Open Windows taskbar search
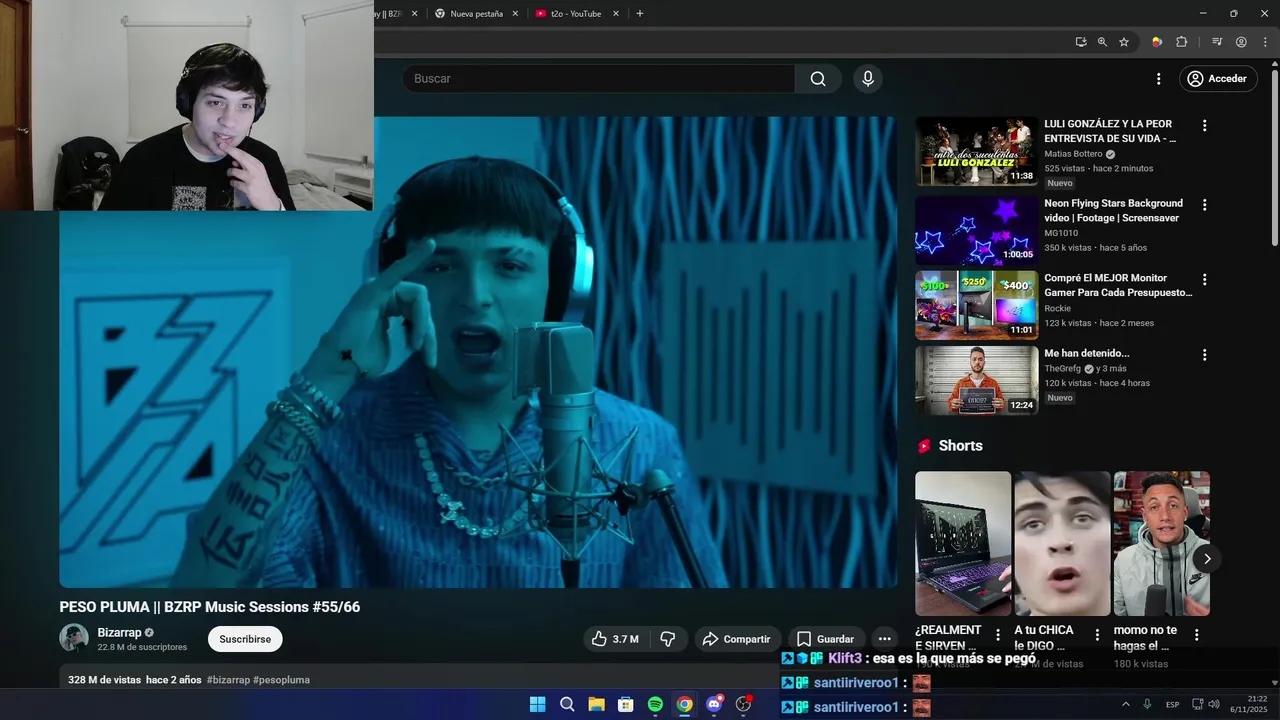The width and height of the screenshot is (1280, 720). pyautogui.click(x=567, y=704)
